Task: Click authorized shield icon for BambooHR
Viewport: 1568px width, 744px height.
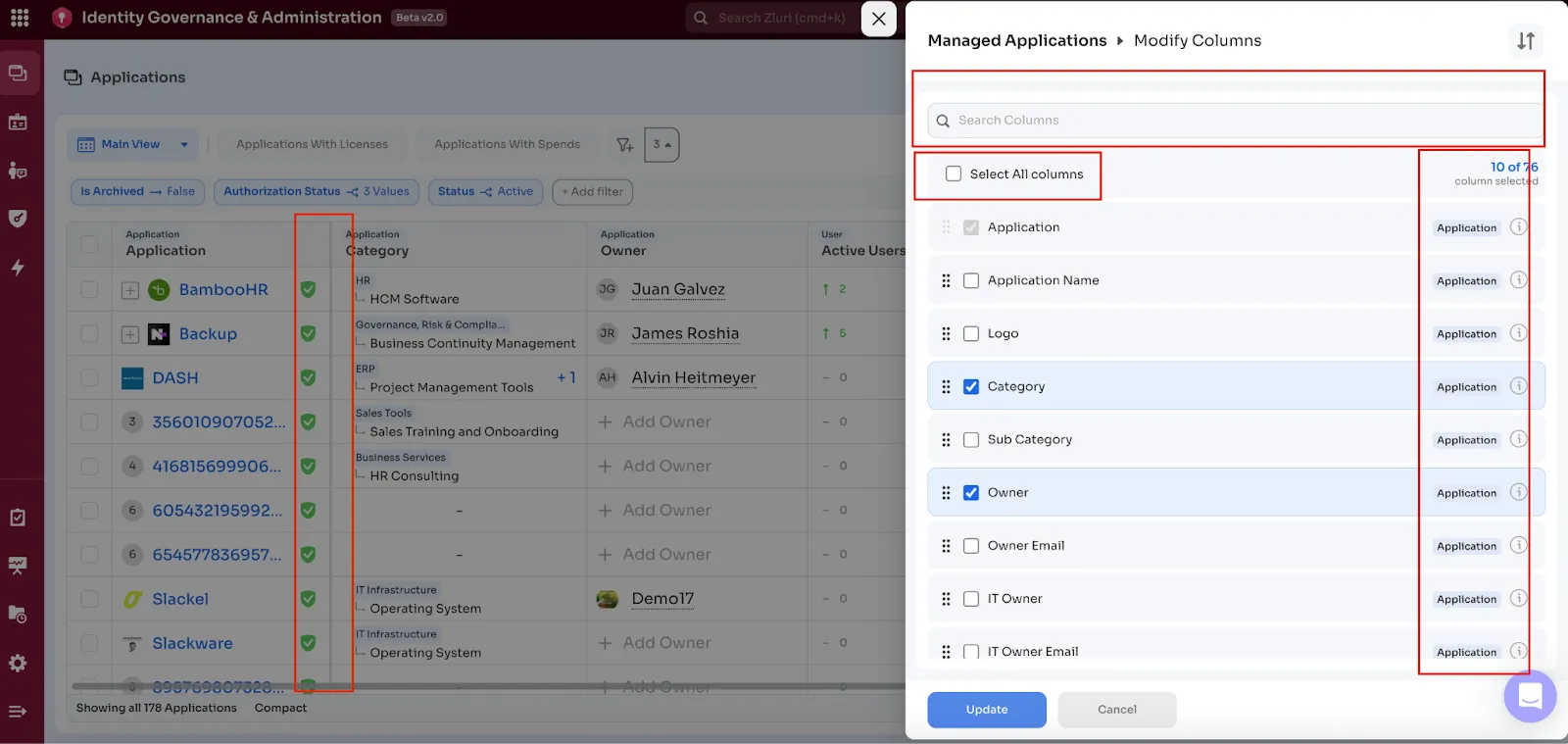Action: [308, 289]
